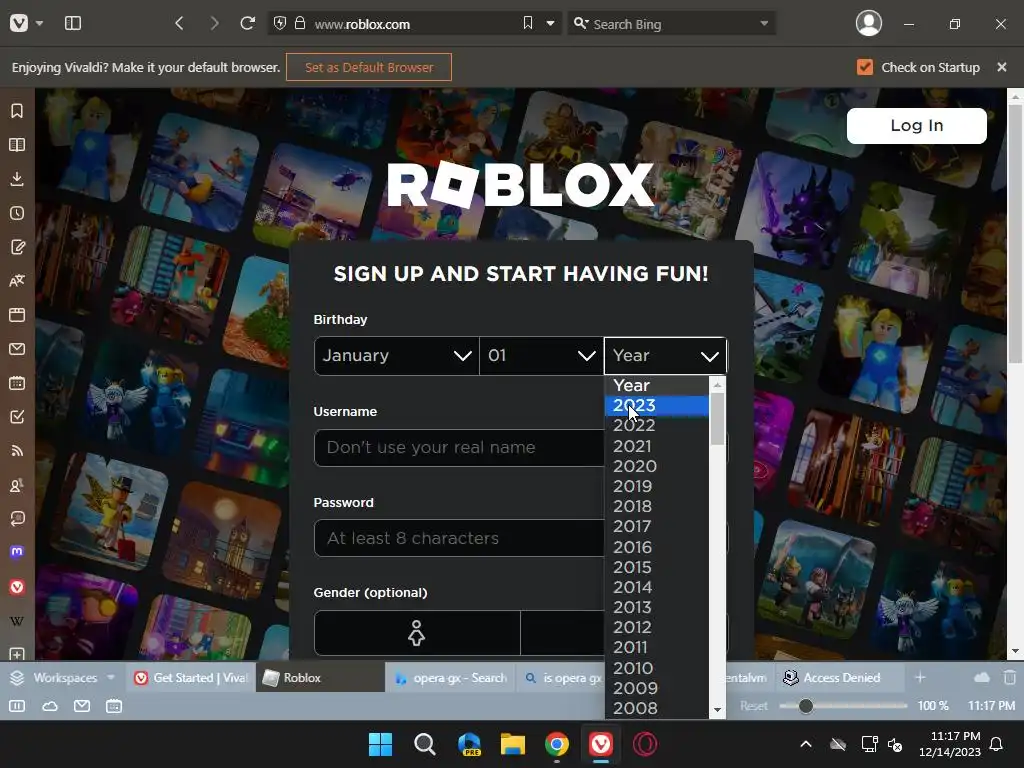
Task: Reload the current page
Action: pyautogui.click(x=248, y=24)
